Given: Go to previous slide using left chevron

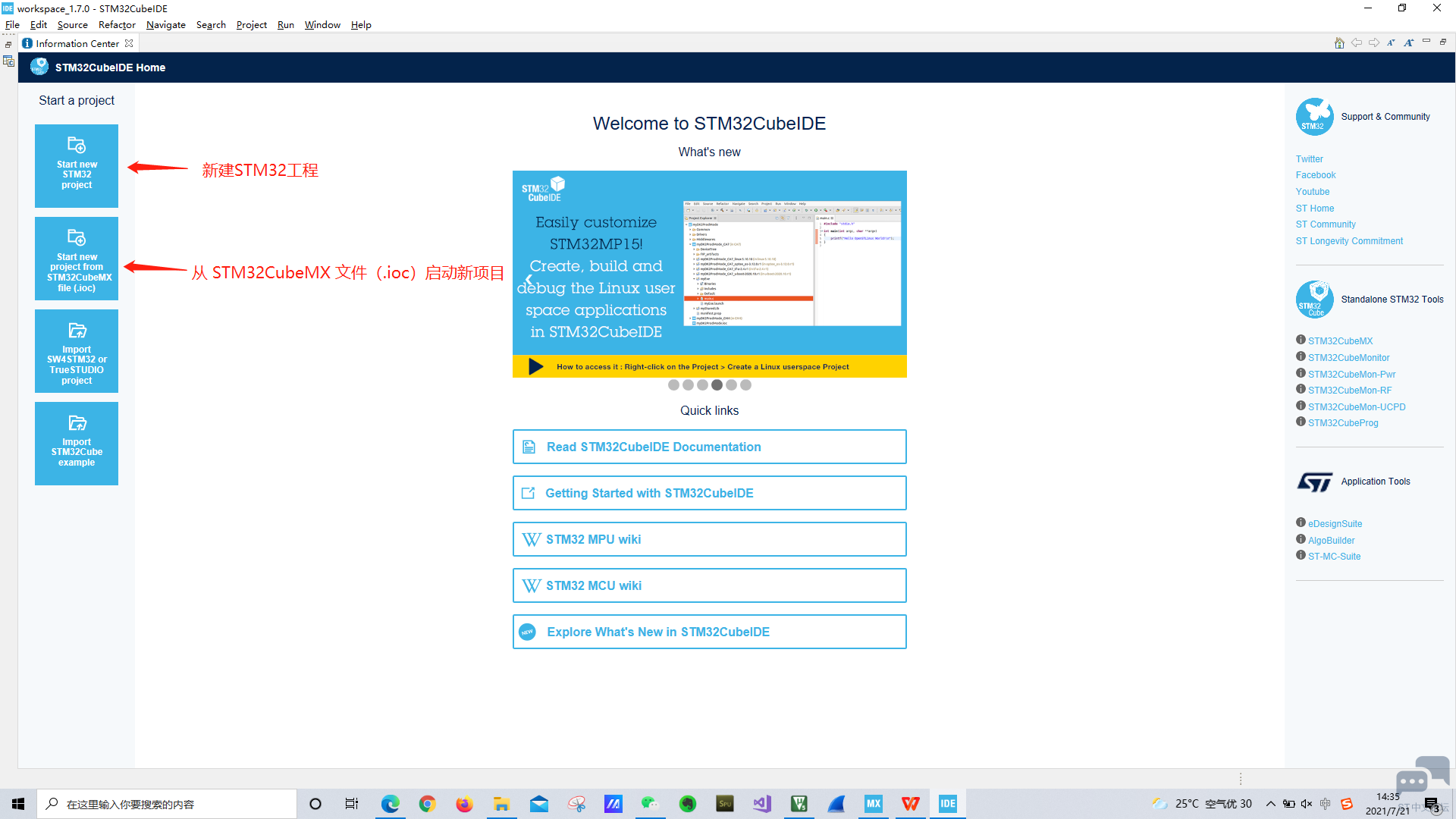Looking at the screenshot, I should pyautogui.click(x=529, y=280).
